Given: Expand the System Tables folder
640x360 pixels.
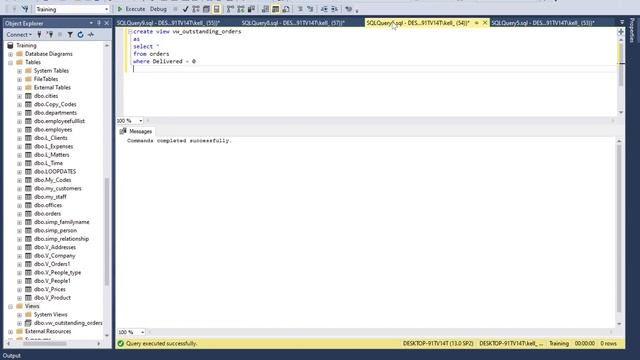Looking at the screenshot, I should (x=19, y=71).
